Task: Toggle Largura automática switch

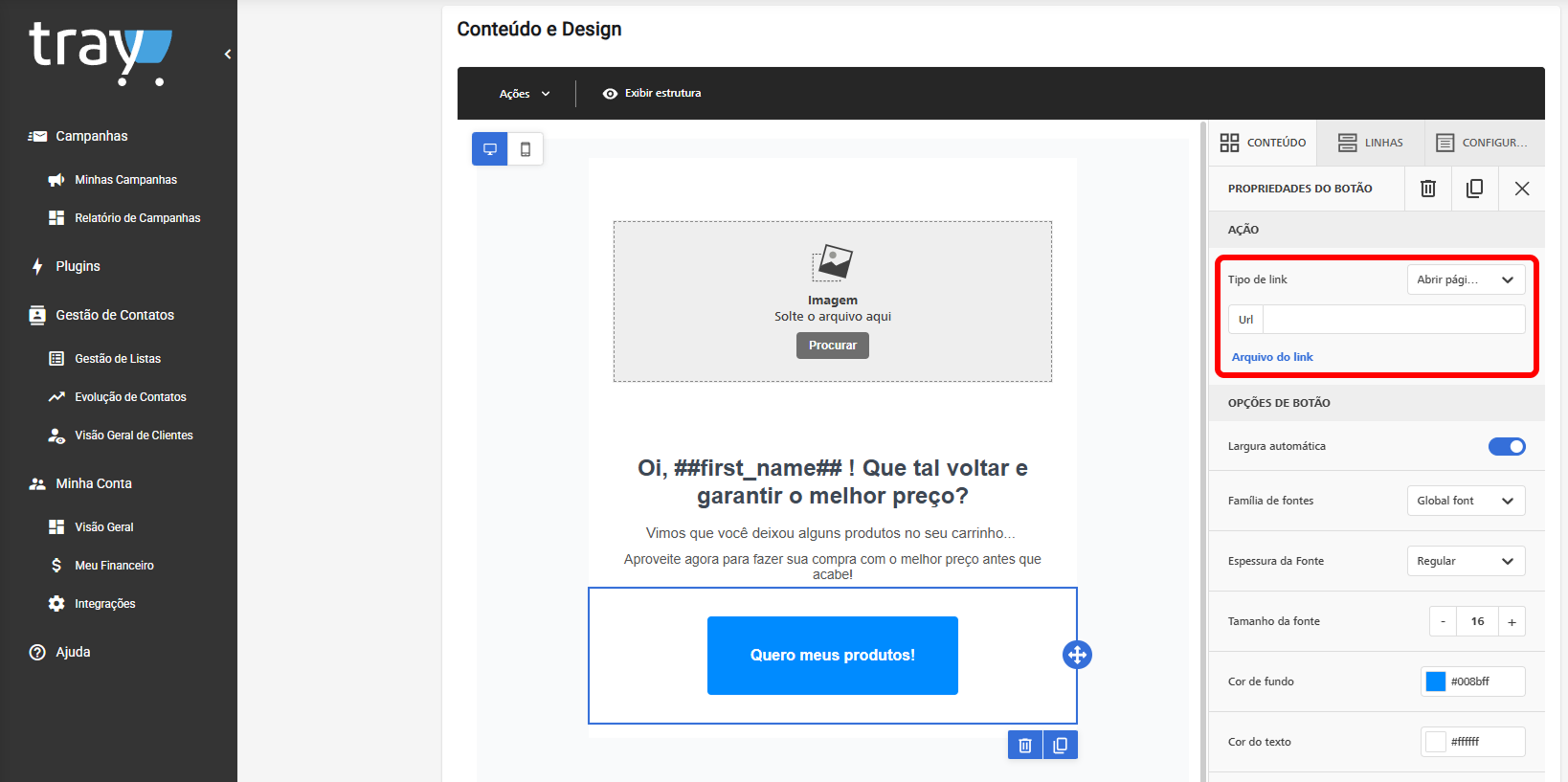Action: click(1507, 446)
